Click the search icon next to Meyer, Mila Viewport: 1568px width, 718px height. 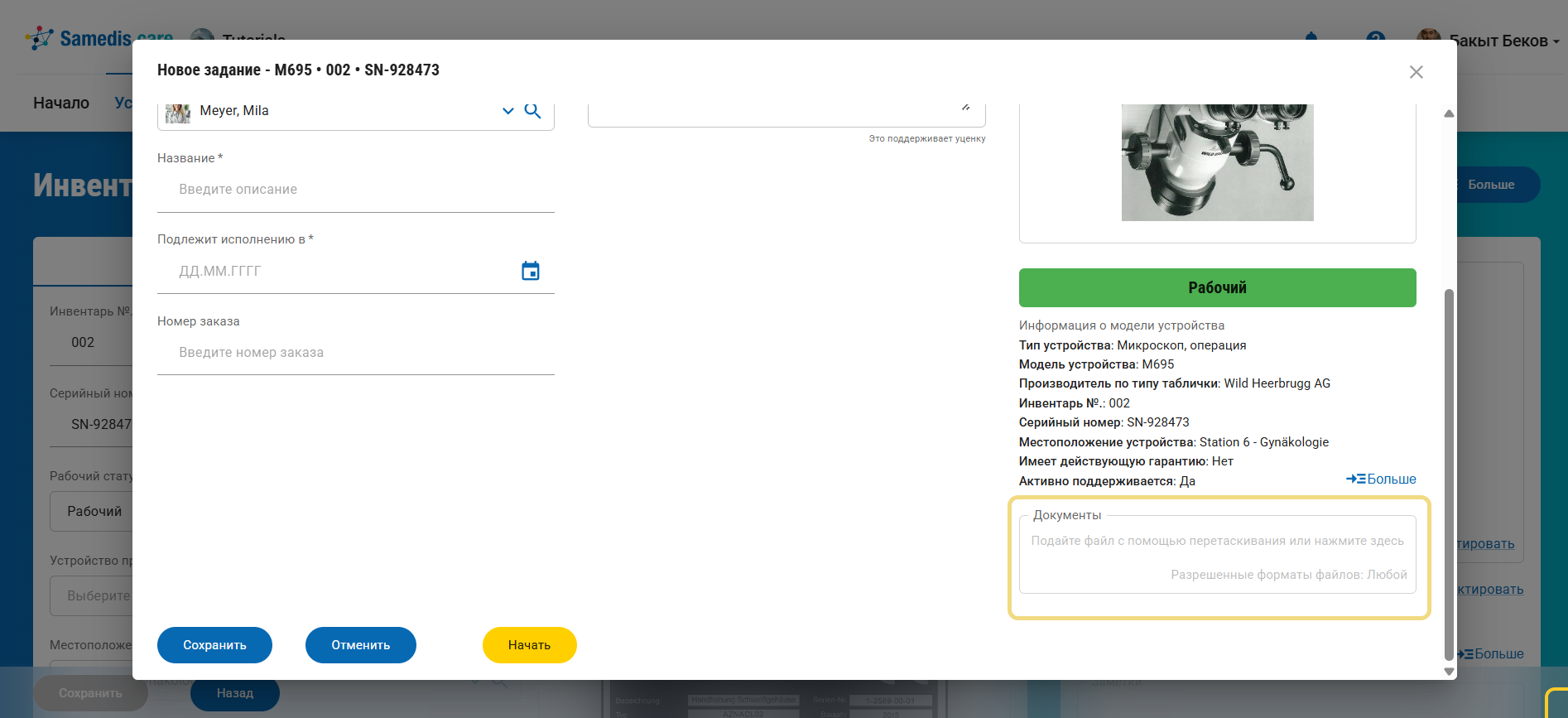(x=532, y=111)
